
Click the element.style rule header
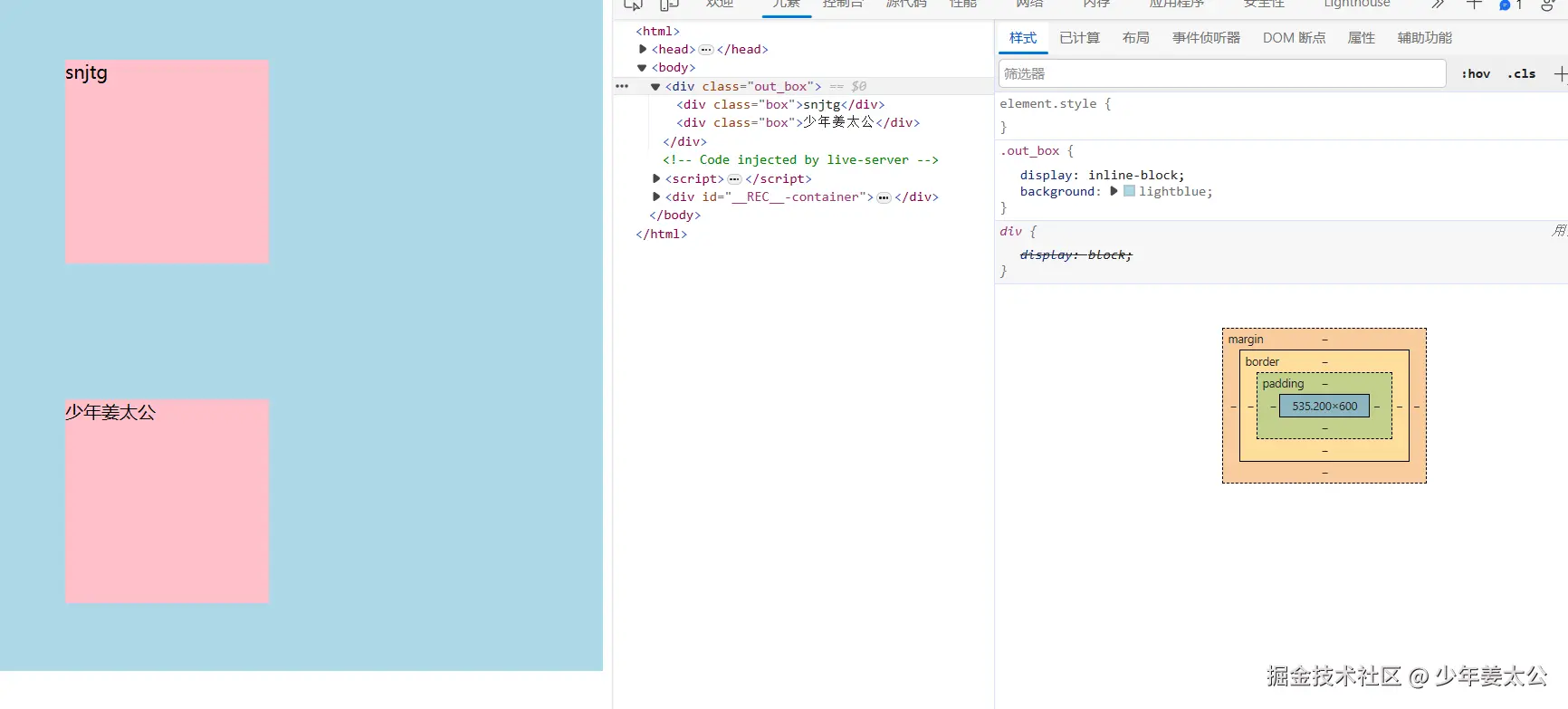pos(1055,104)
